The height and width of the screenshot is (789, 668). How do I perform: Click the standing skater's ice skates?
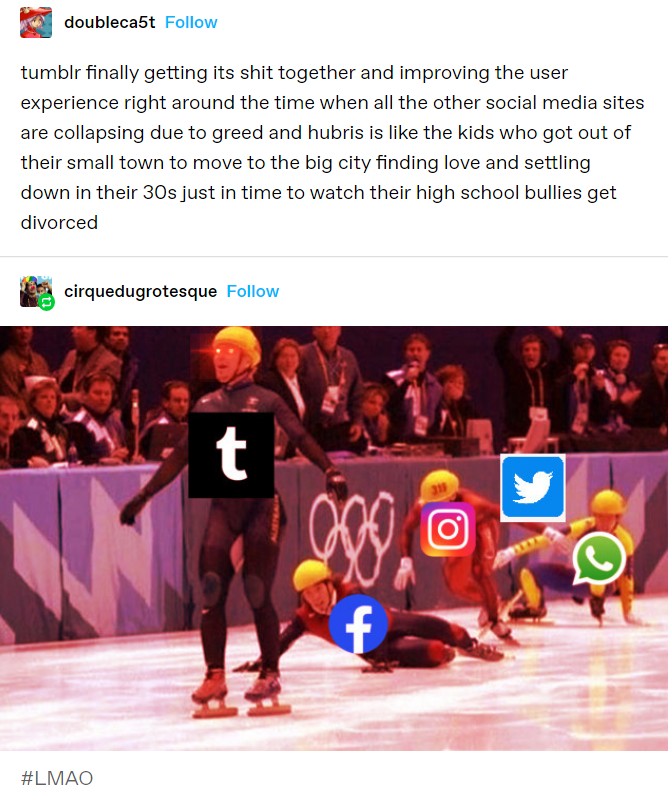[x=240, y=692]
